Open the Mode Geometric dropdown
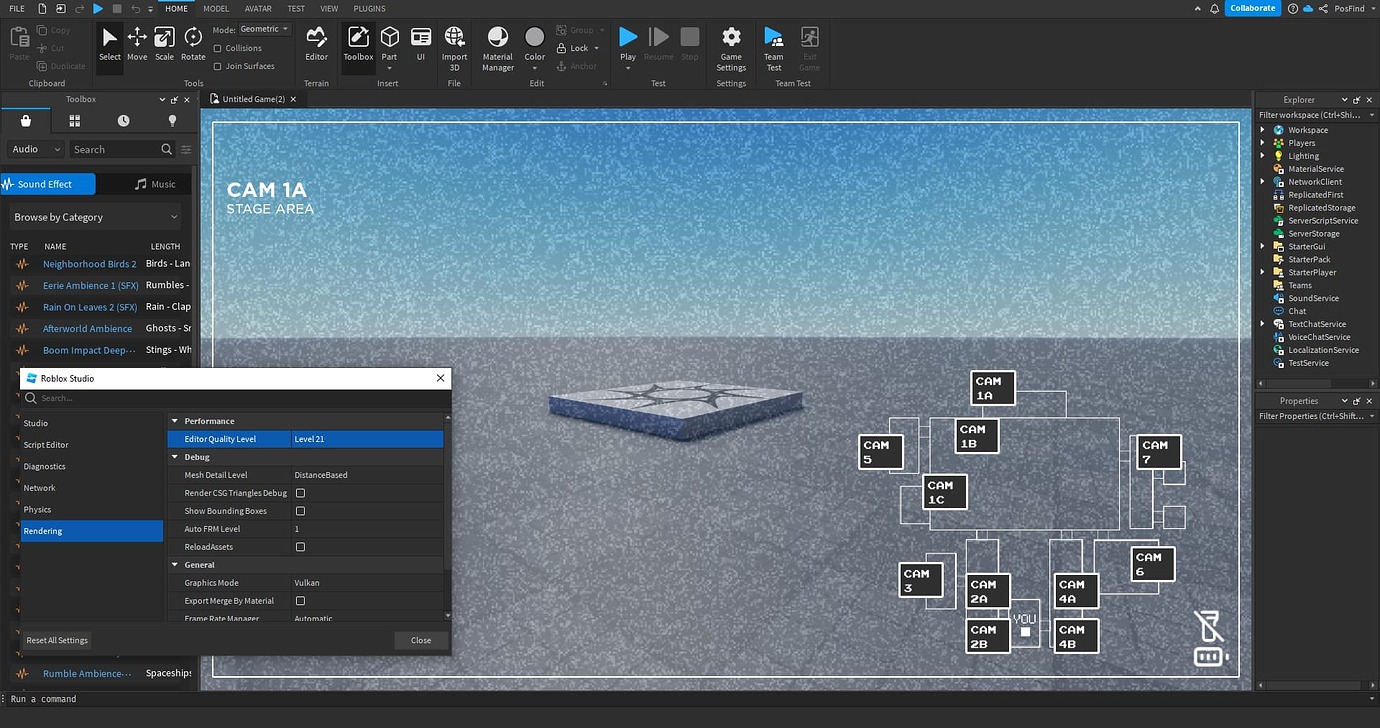Viewport: 1380px width, 728px height. point(264,30)
